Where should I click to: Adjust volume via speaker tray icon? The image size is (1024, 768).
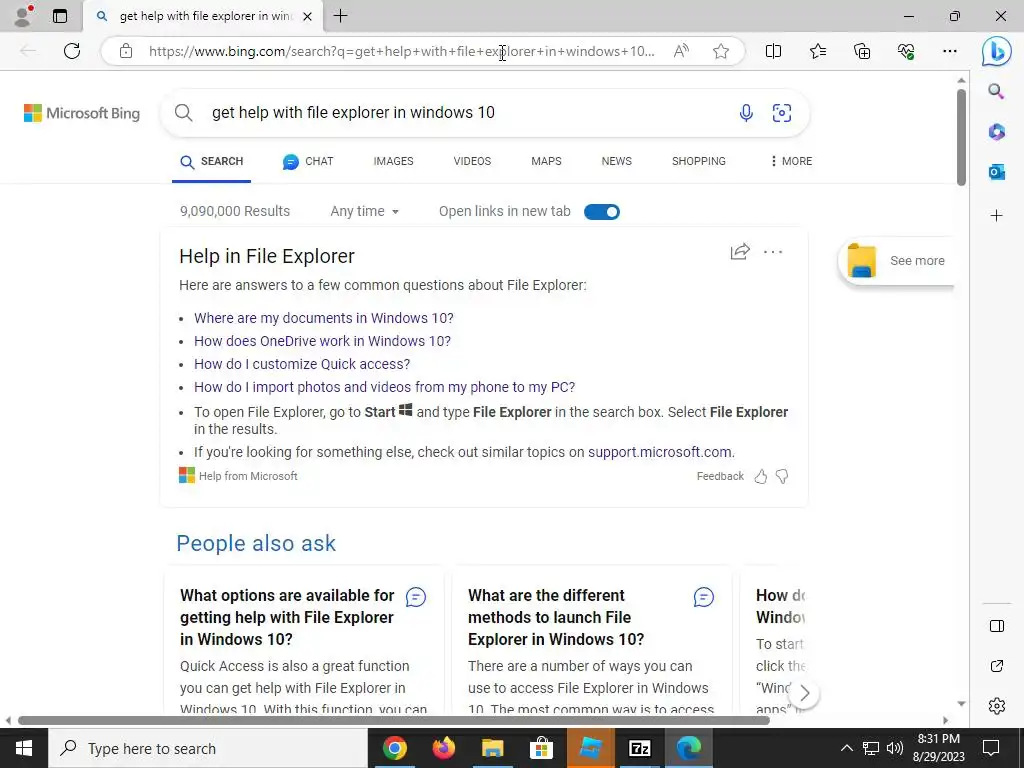pyautogui.click(x=895, y=748)
